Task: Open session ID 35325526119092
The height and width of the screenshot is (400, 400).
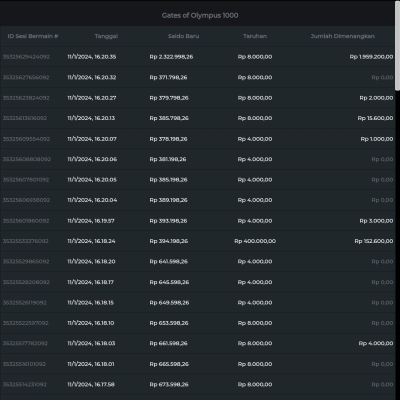Action: pyautogui.click(x=25, y=303)
